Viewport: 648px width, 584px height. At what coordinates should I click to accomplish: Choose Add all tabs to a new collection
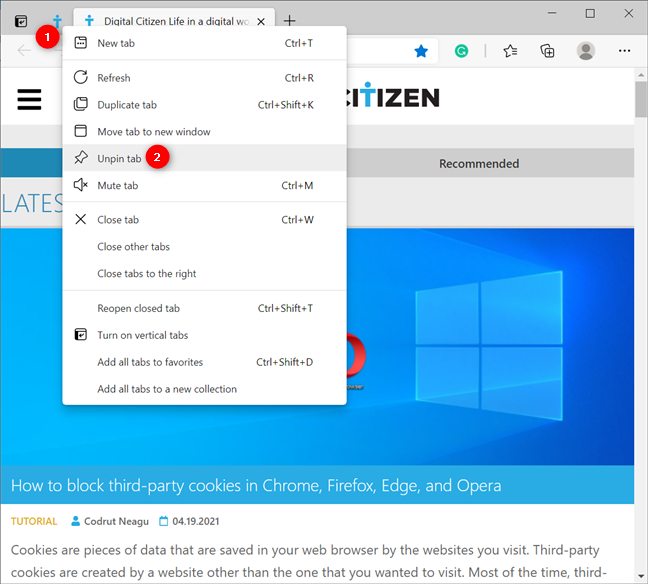(x=204, y=389)
